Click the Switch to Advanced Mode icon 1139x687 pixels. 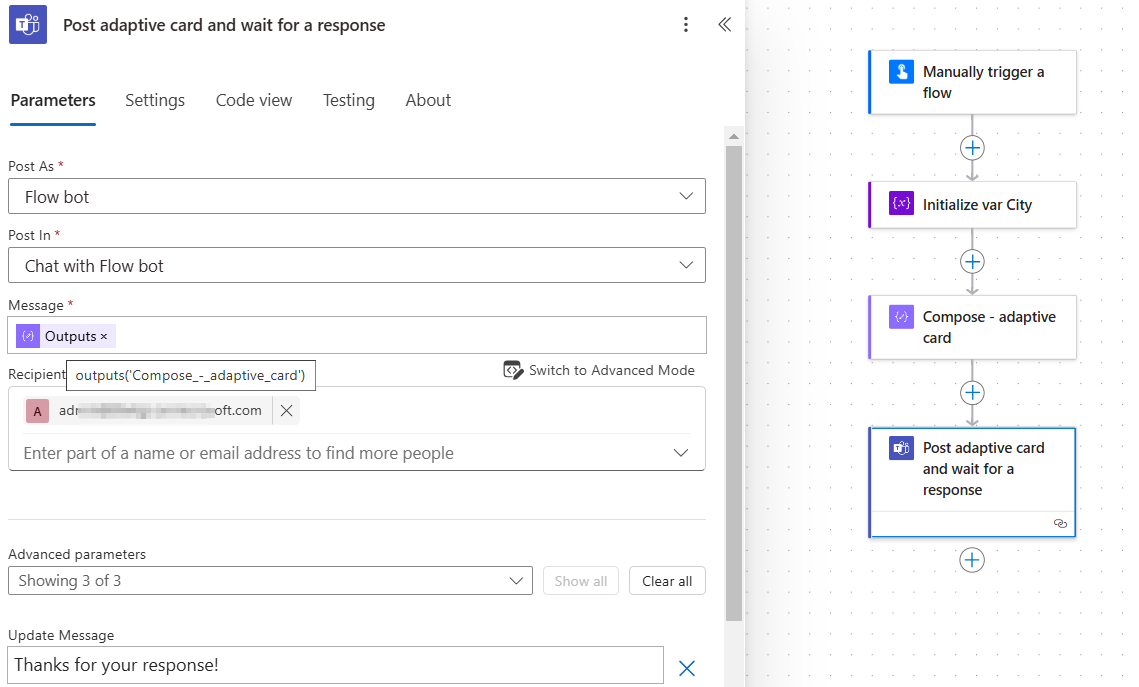[513, 370]
